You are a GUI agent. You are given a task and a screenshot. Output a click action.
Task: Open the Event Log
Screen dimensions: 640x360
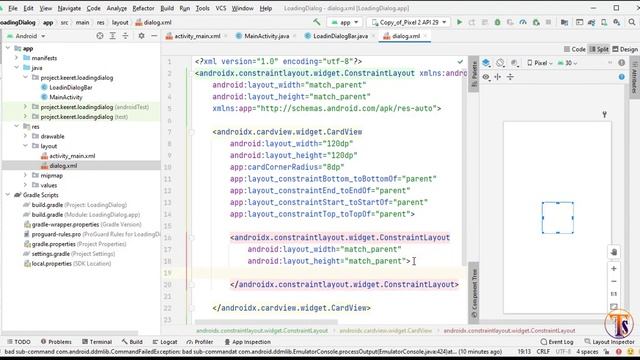(557, 342)
